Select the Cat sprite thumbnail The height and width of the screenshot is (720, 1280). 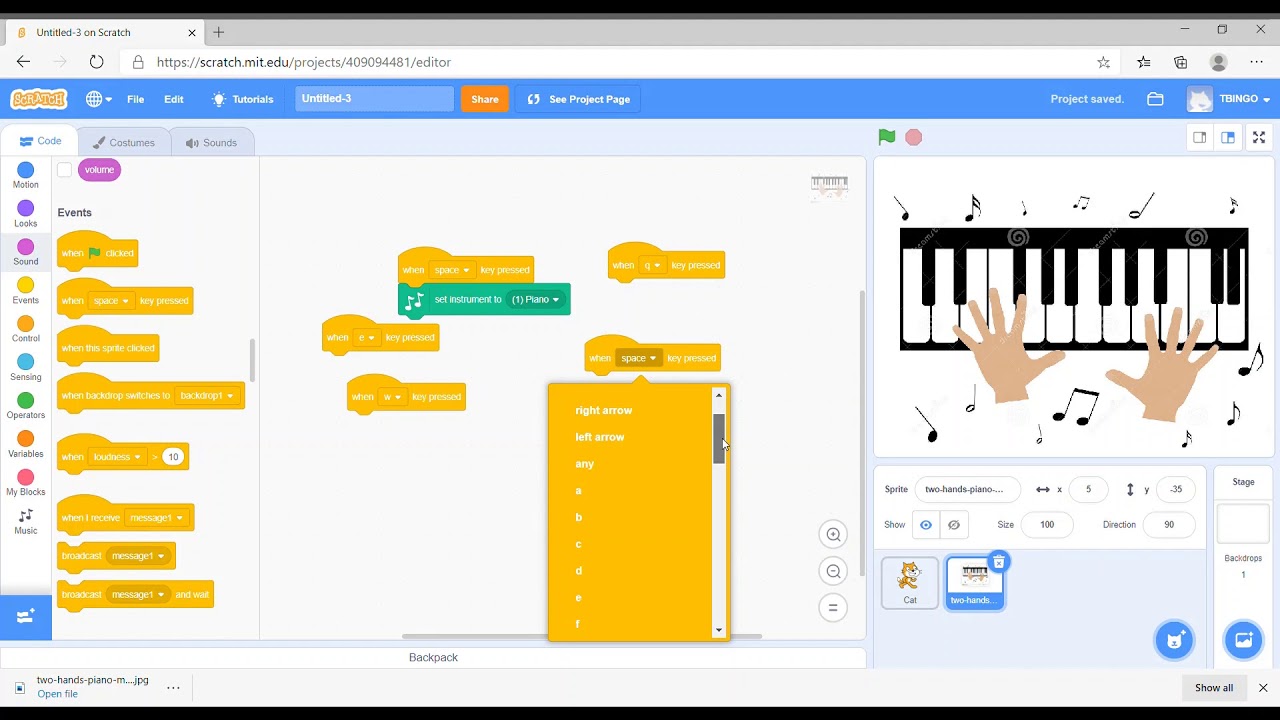(x=910, y=582)
